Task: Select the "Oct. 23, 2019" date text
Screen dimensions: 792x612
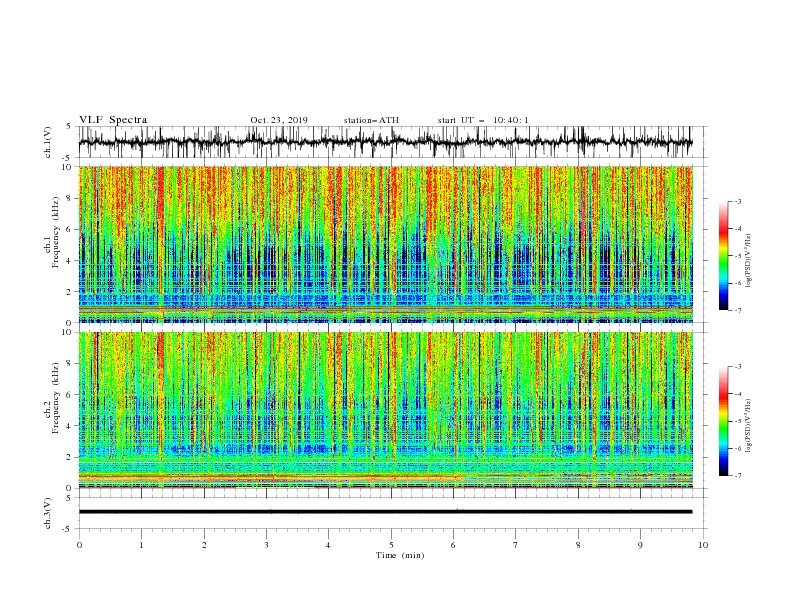Action: [279, 120]
